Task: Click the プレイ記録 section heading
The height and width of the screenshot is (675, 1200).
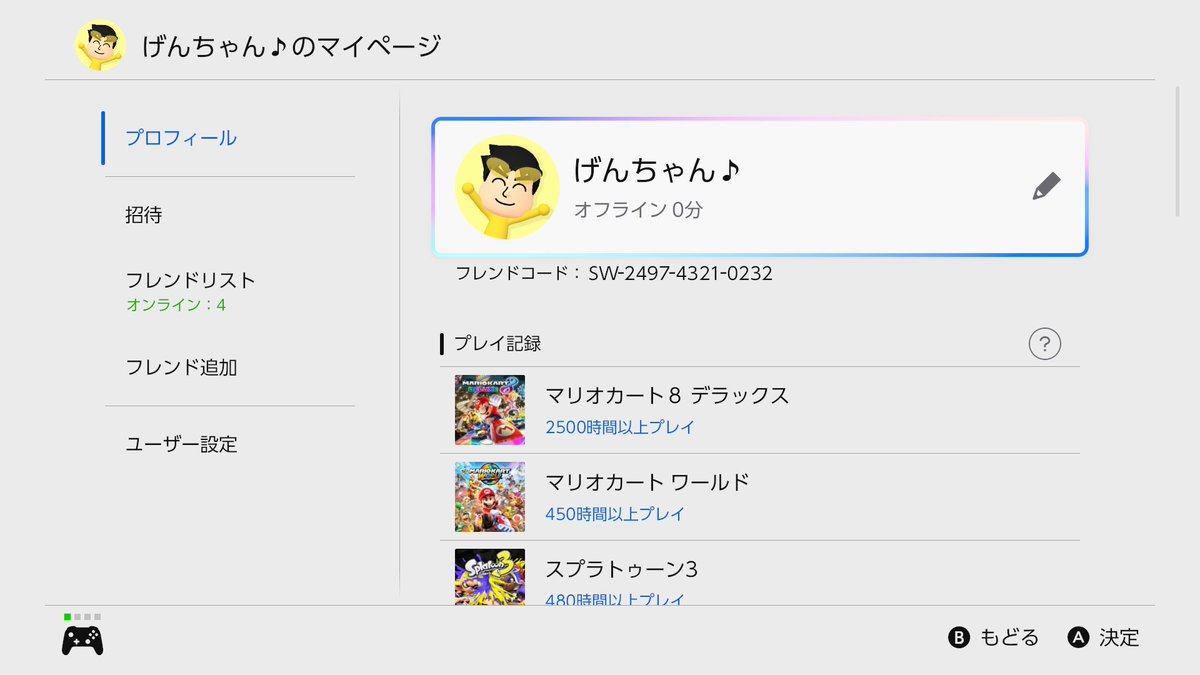Action: 497,344
